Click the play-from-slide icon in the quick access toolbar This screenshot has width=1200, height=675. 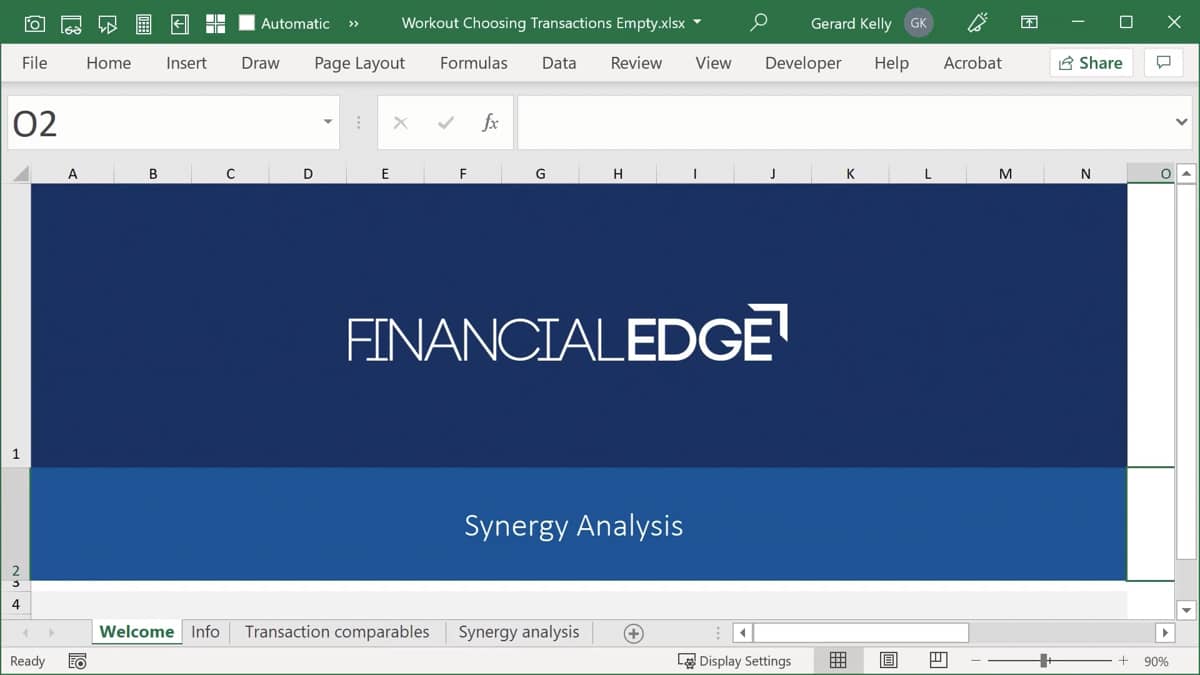click(107, 23)
